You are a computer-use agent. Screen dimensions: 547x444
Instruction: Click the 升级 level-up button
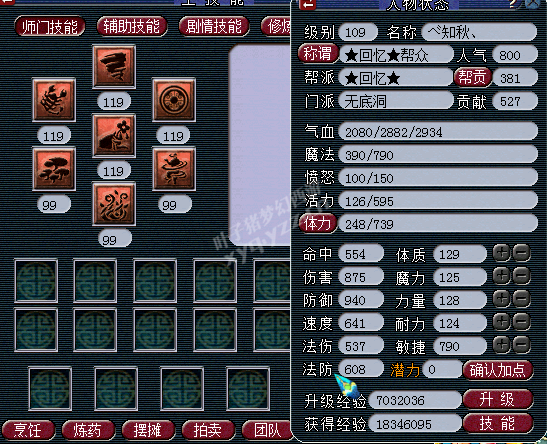(498, 399)
